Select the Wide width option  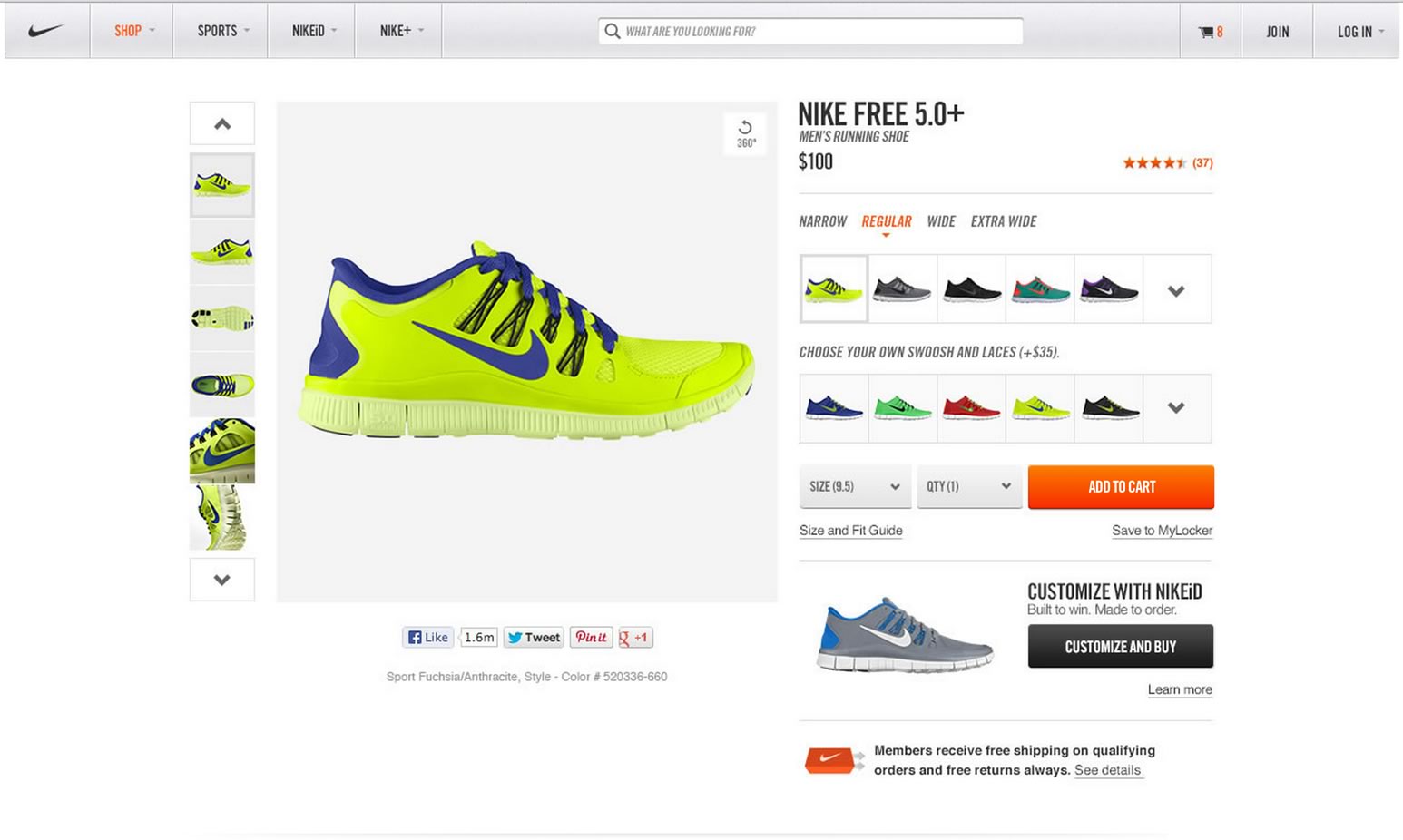pos(940,221)
